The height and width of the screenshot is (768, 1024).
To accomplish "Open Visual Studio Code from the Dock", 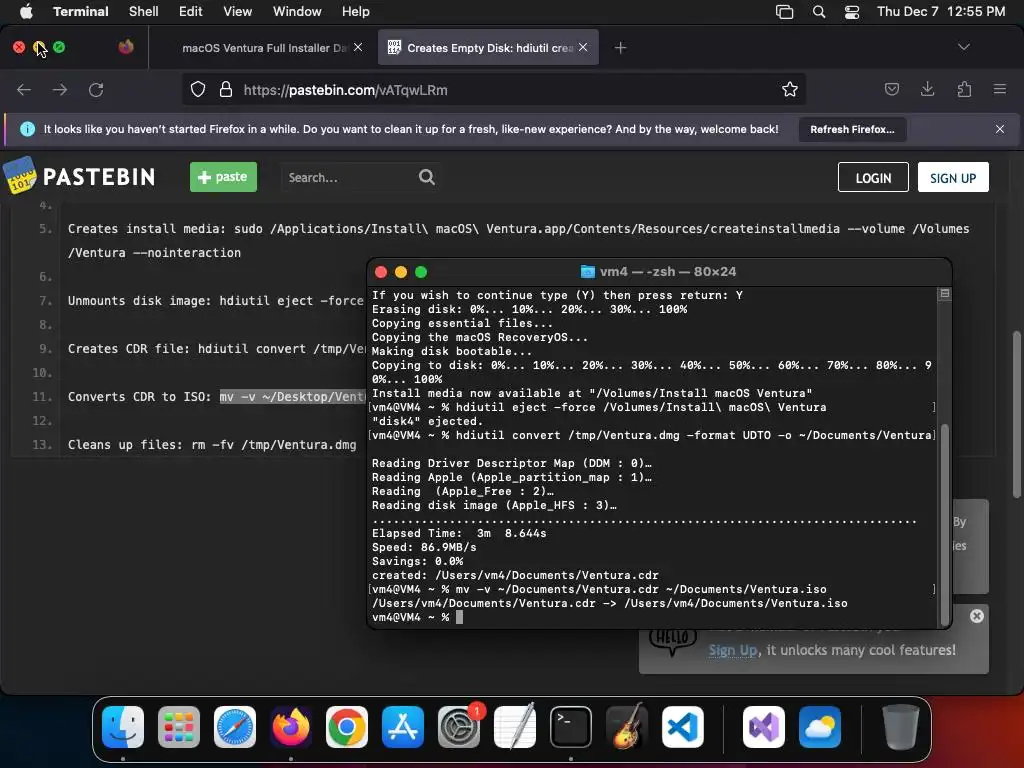I will 683,727.
